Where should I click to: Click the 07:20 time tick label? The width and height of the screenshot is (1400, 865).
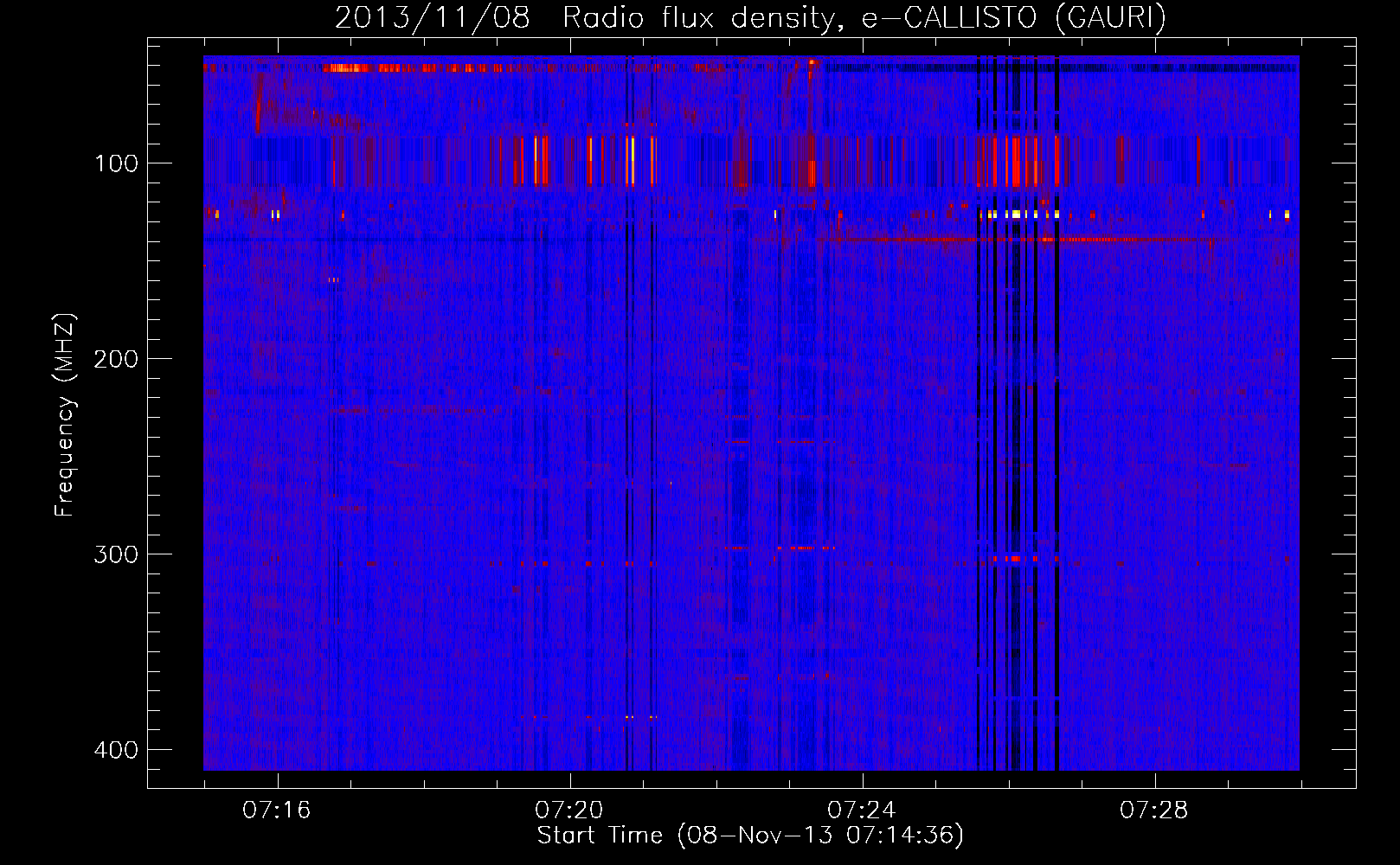pos(569,811)
